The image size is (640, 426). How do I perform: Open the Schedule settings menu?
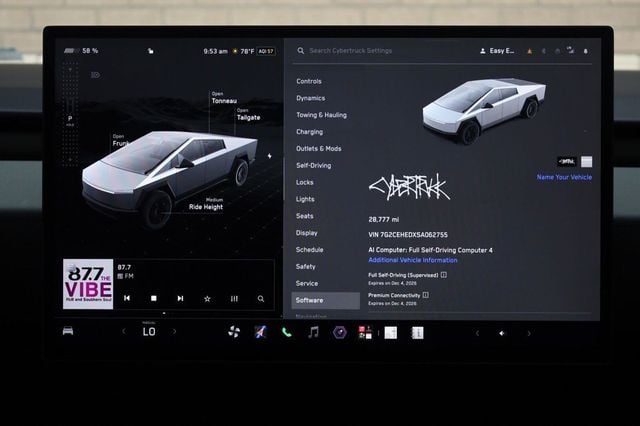click(x=309, y=249)
